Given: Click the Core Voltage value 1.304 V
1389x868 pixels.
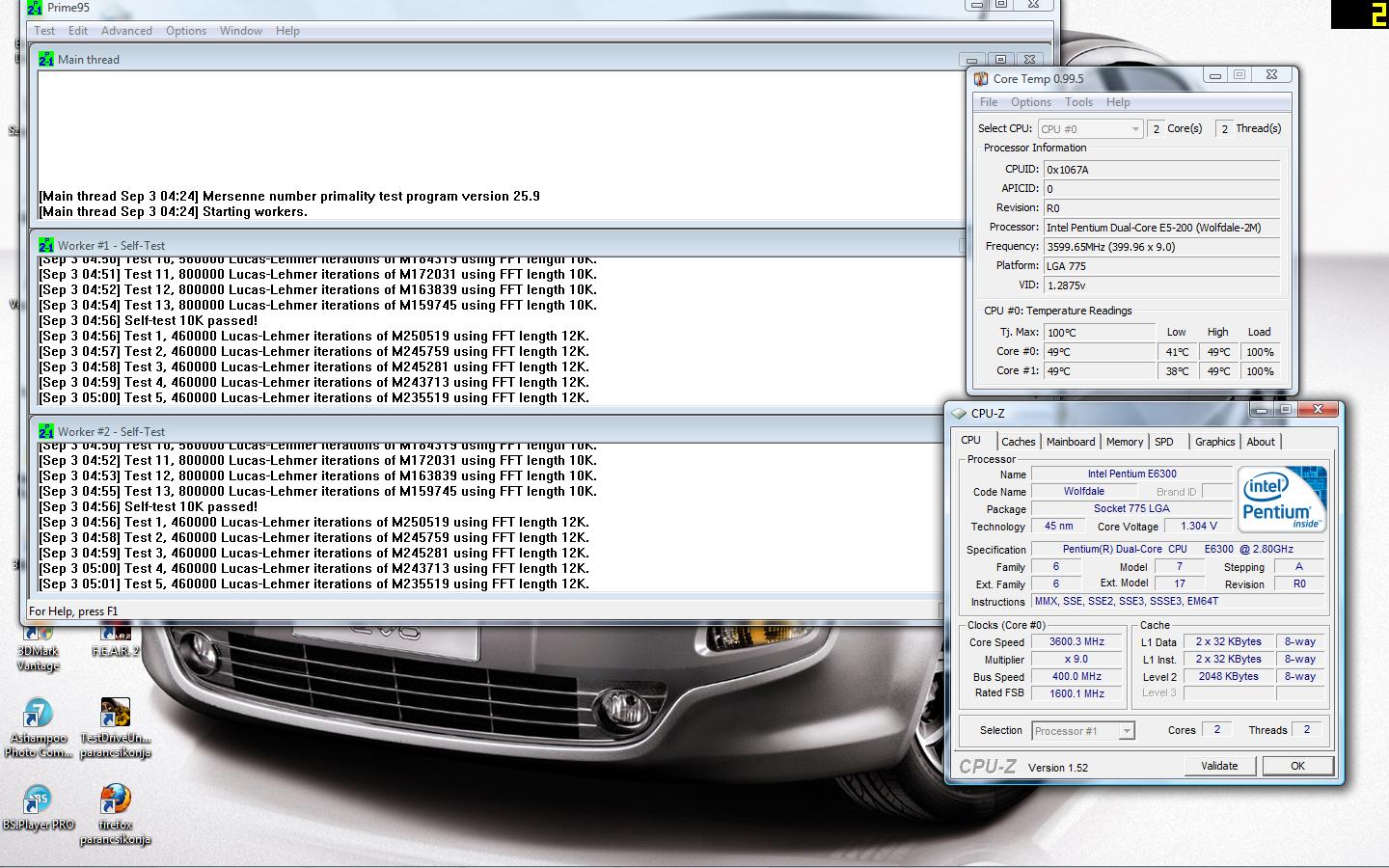Looking at the screenshot, I should pos(1198,526).
